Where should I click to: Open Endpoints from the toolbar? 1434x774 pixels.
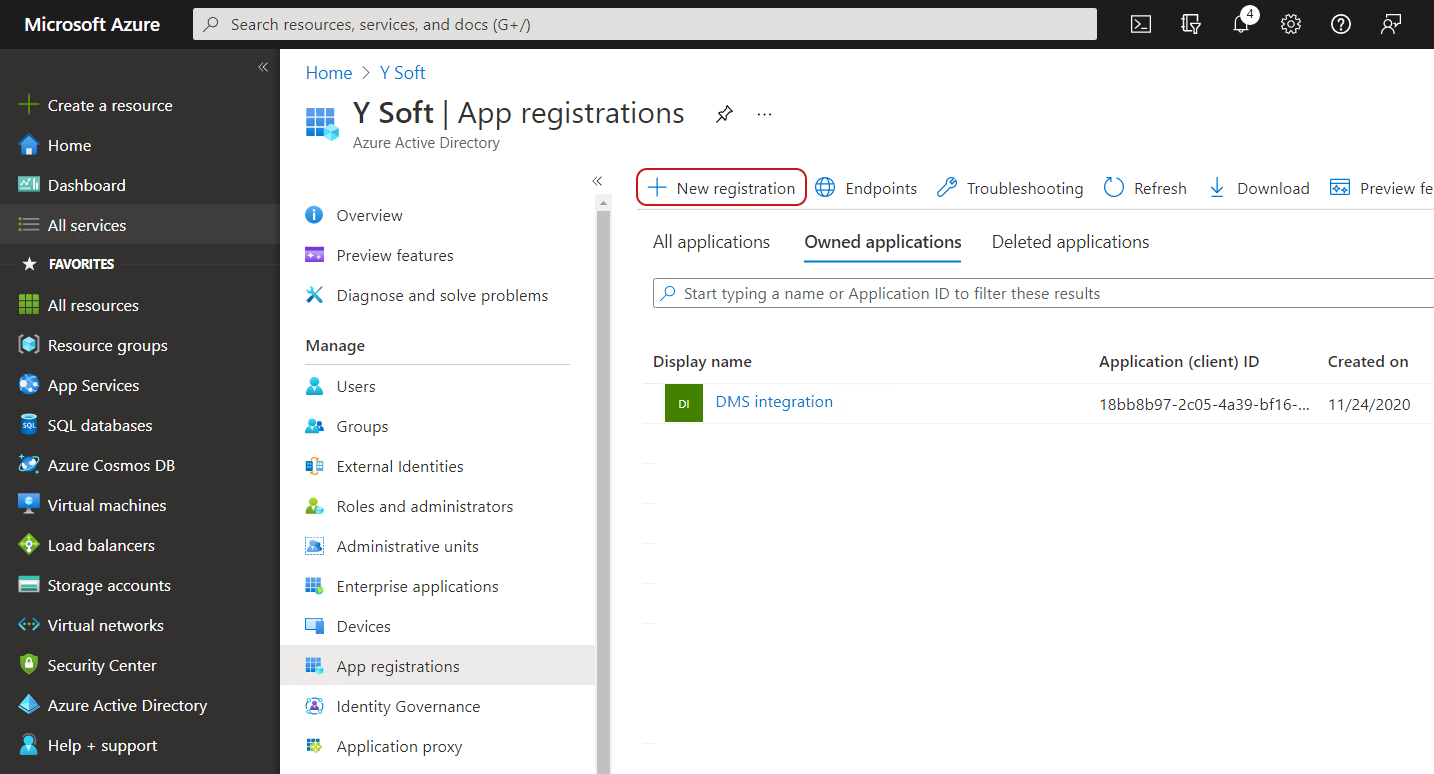click(x=866, y=188)
